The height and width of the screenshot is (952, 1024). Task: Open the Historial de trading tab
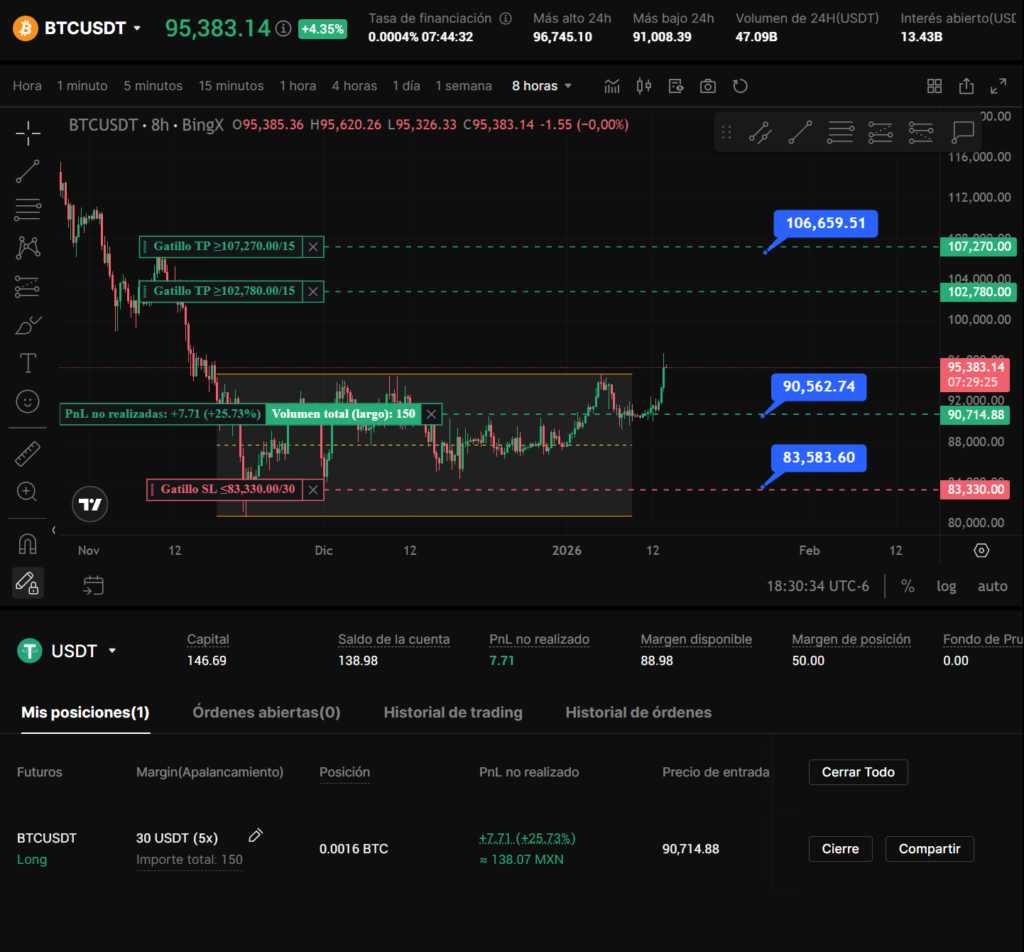point(453,712)
